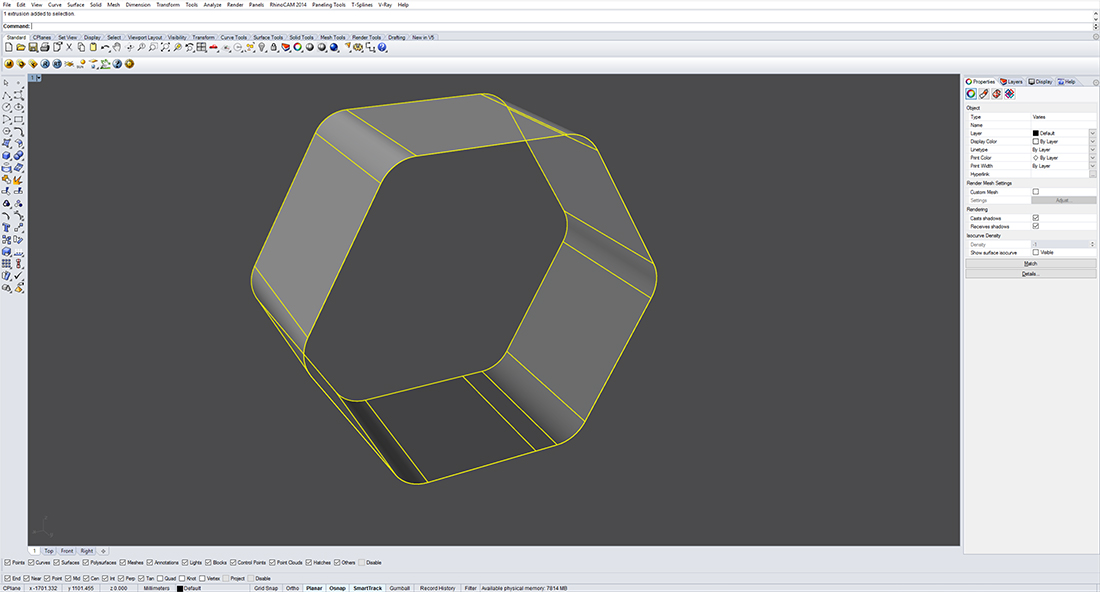1100x592 pixels.
Task: Toggle the Curves selection filter checkbox
Action: (32, 563)
